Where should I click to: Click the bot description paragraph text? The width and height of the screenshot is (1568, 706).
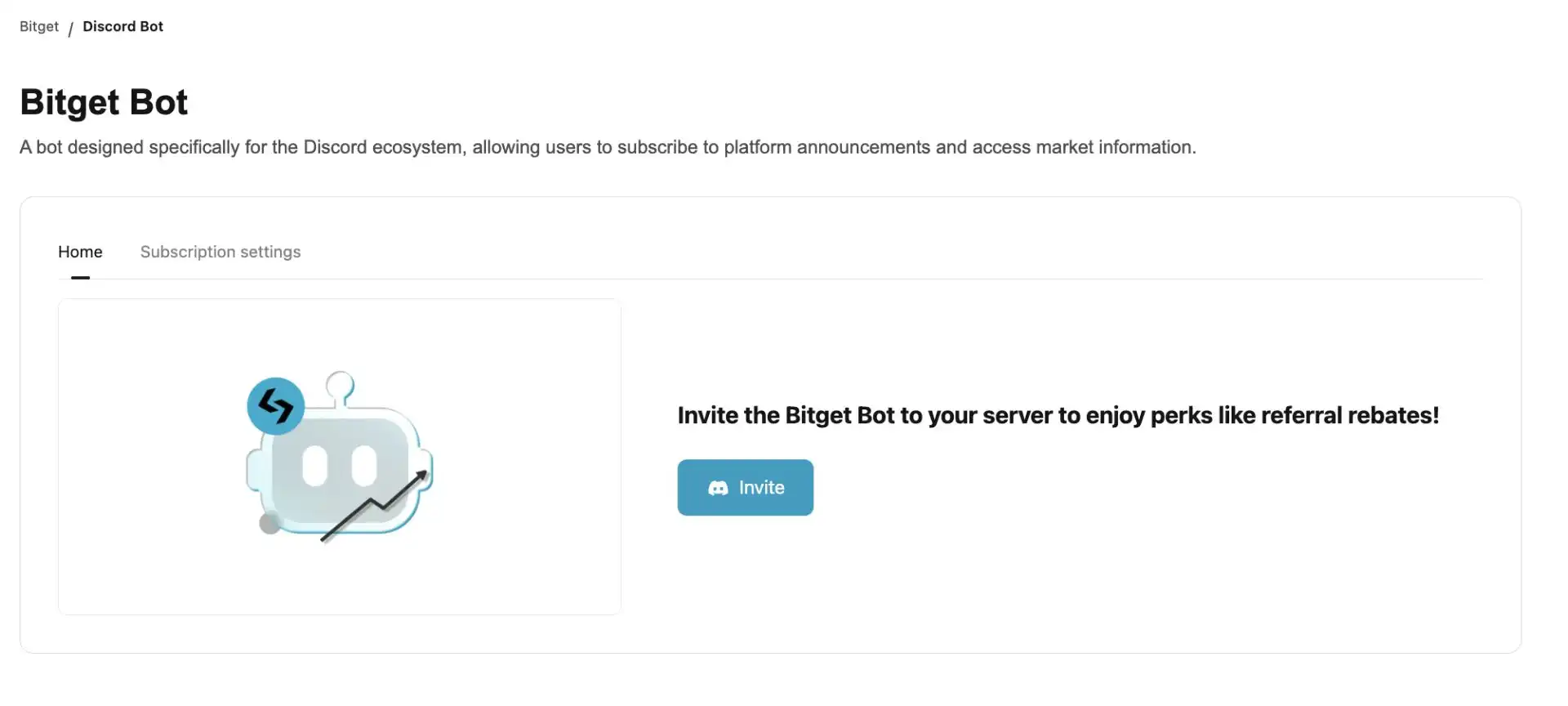(608, 147)
